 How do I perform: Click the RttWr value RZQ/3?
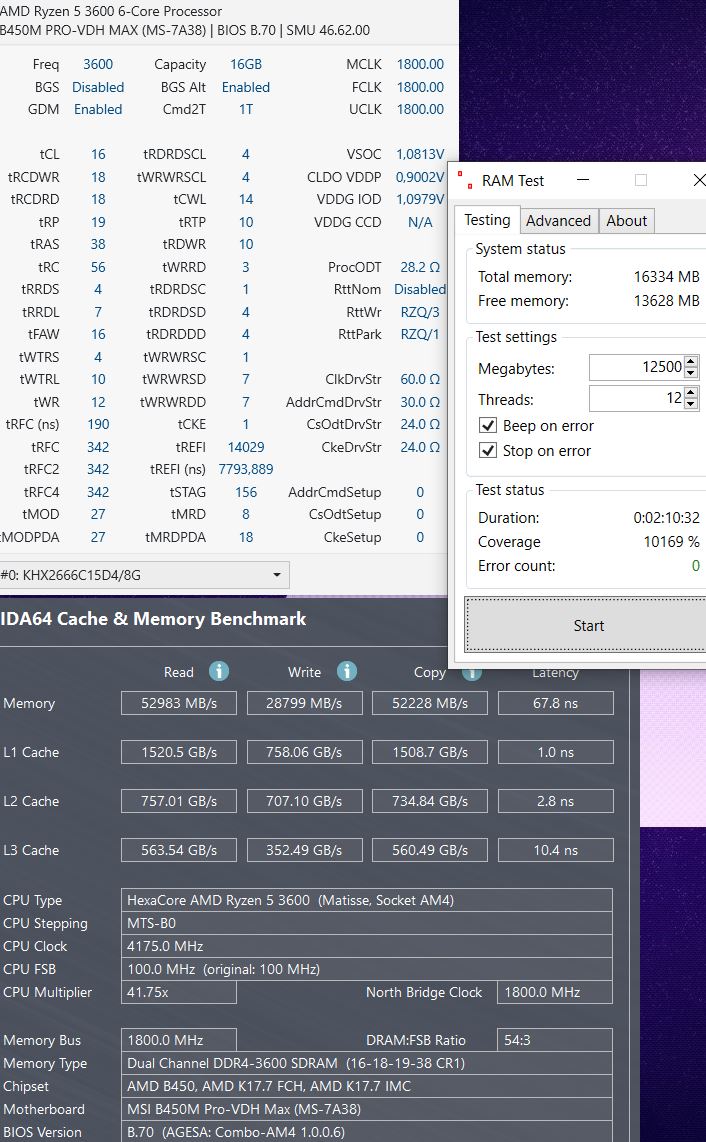[420, 312]
